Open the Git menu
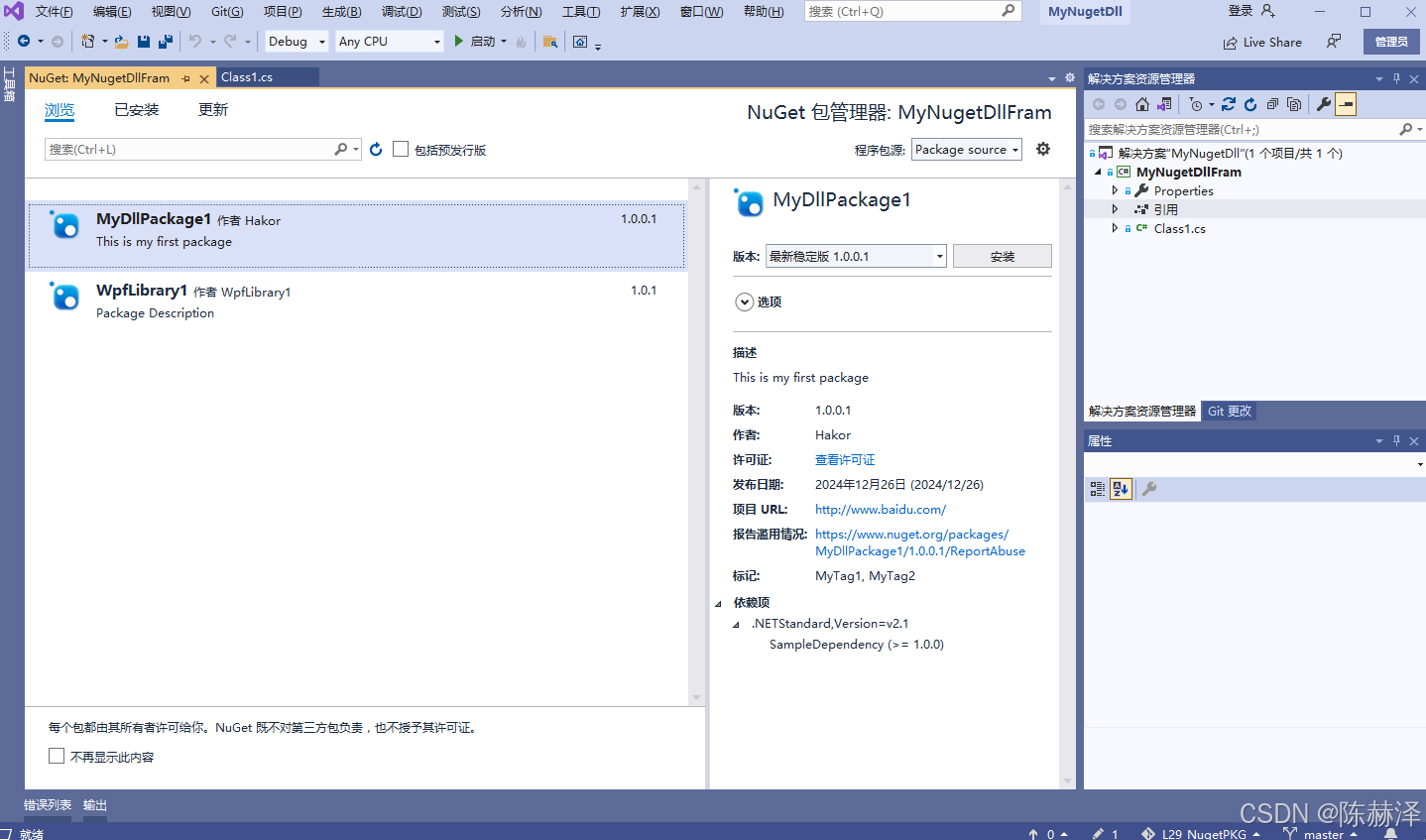Viewport: 1426px width, 840px height. tap(227, 12)
